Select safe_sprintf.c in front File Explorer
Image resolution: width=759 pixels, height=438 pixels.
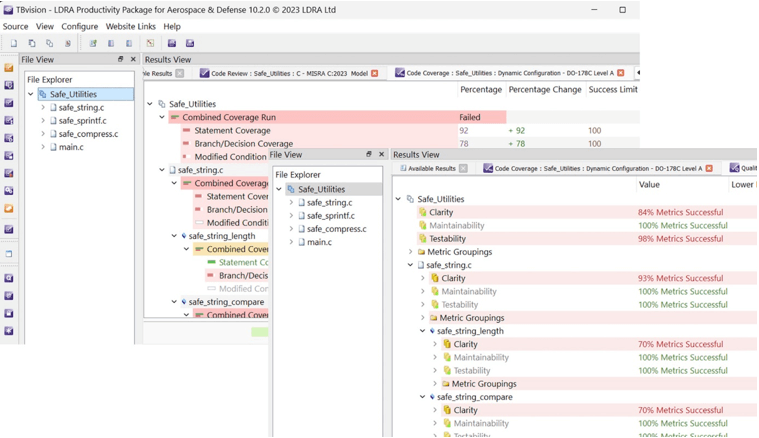[331, 215]
